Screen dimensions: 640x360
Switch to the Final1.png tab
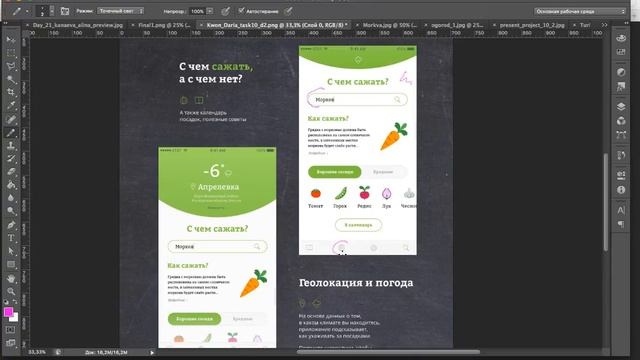[164, 25]
